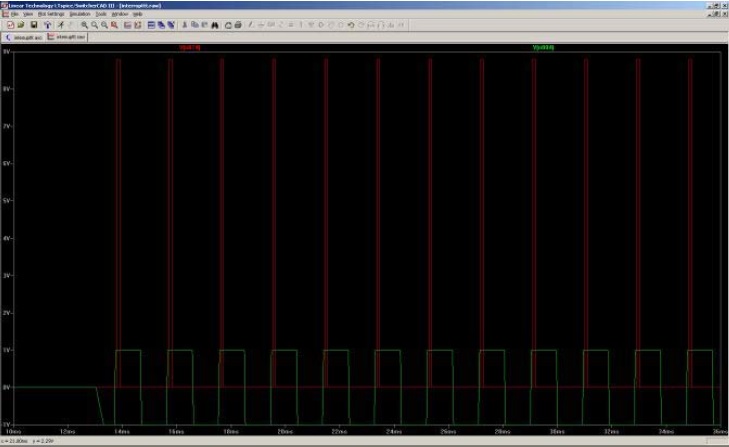This screenshot has width=729, height=447.
Task: Click the 14ms time axis label
Action: pyautogui.click(x=122, y=432)
